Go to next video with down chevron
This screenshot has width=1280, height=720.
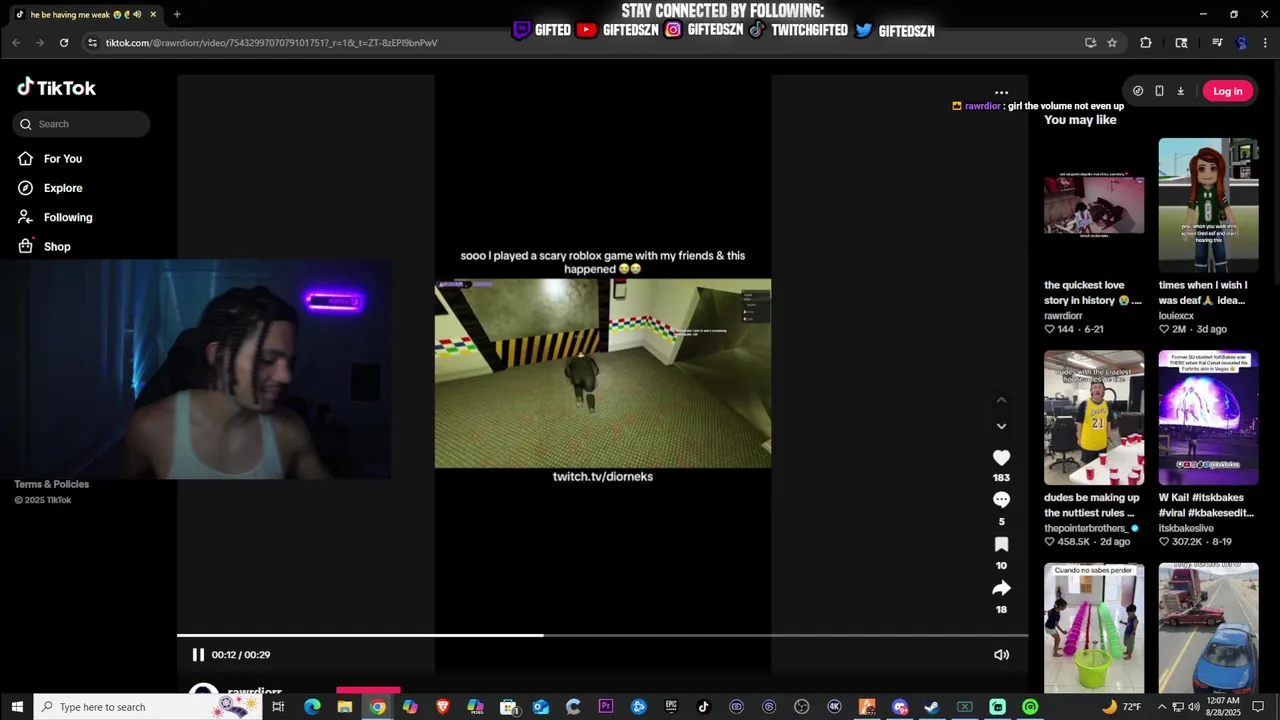(x=1001, y=426)
